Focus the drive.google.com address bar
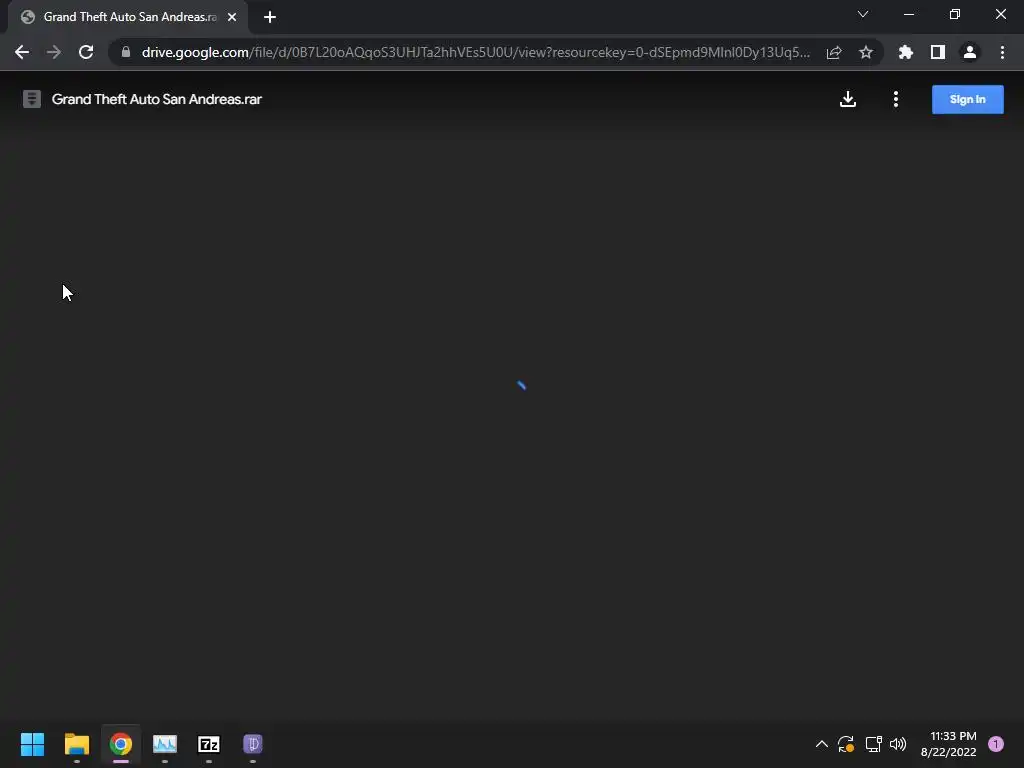The image size is (1024, 768). [475, 52]
